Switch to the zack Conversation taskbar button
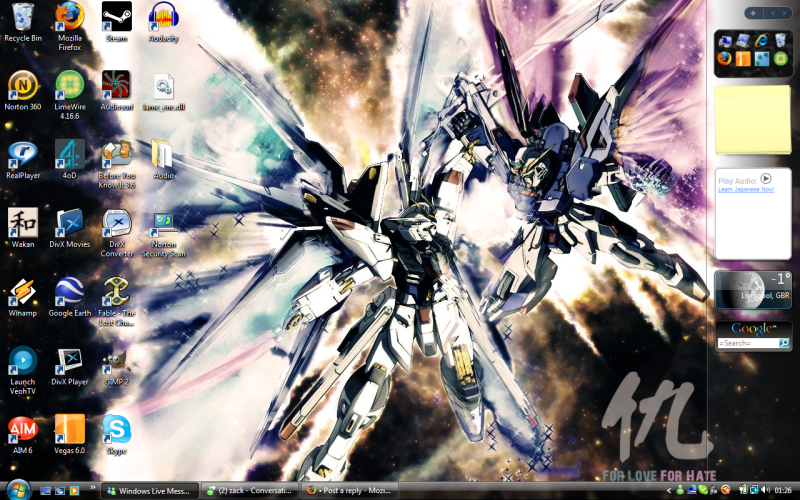 click(x=251, y=491)
